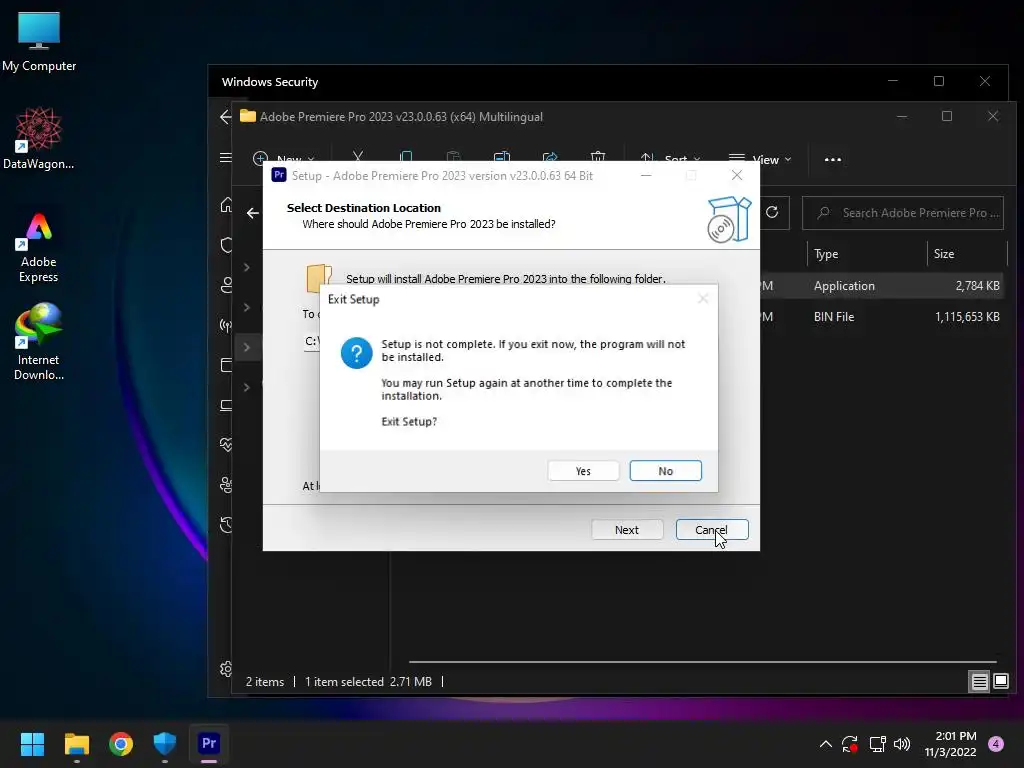Click Copy icon in Explorer toolbar
This screenshot has height=768, width=1024.
(x=406, y=157)
